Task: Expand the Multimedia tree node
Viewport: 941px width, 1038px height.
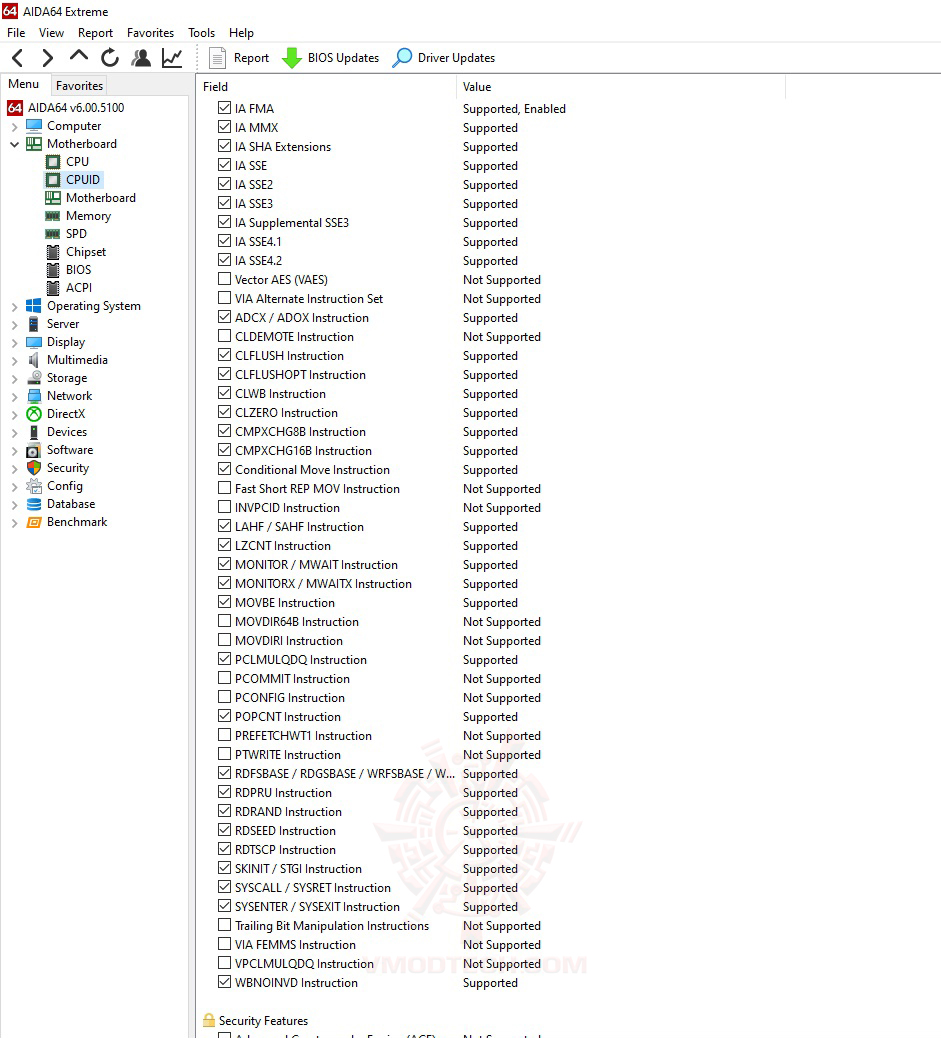Action: click(15, 360)
